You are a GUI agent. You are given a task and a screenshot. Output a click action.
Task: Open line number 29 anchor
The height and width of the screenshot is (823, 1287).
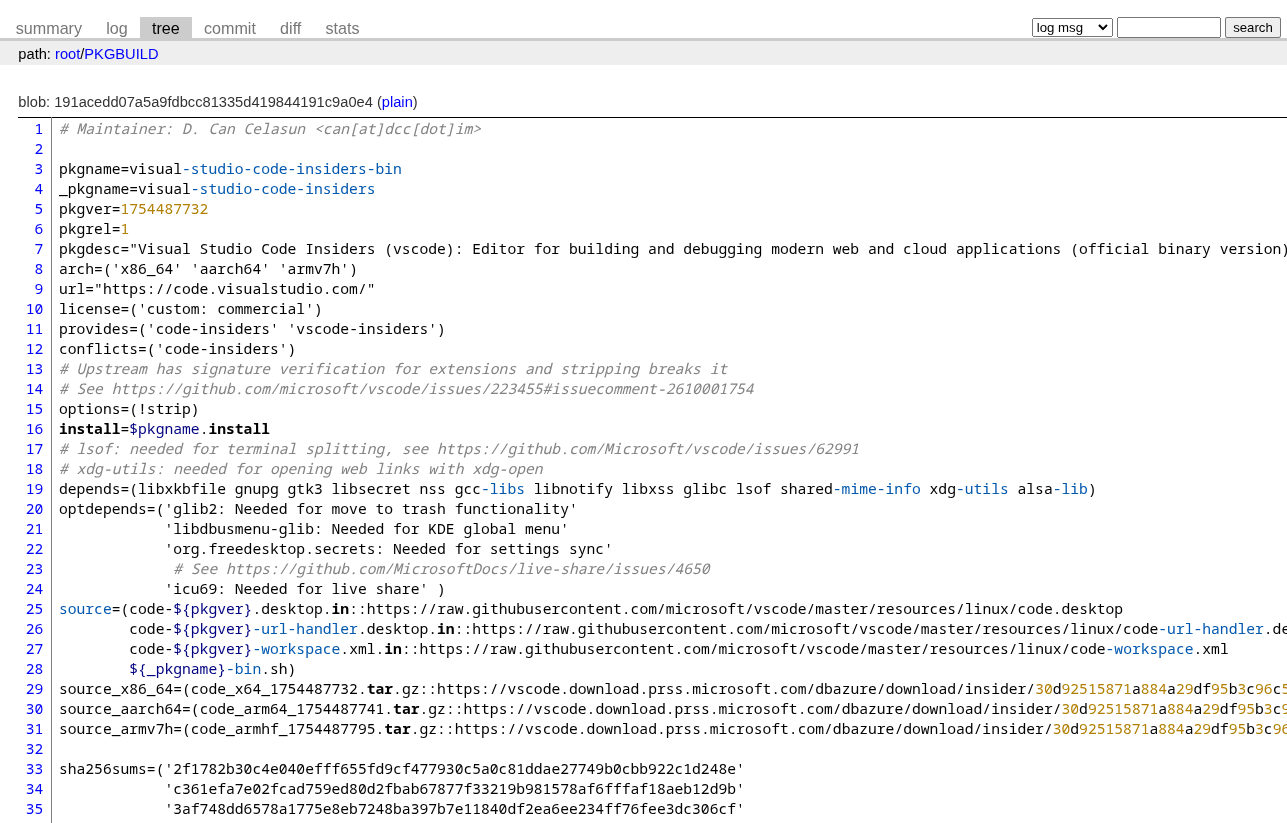(35, 689)
